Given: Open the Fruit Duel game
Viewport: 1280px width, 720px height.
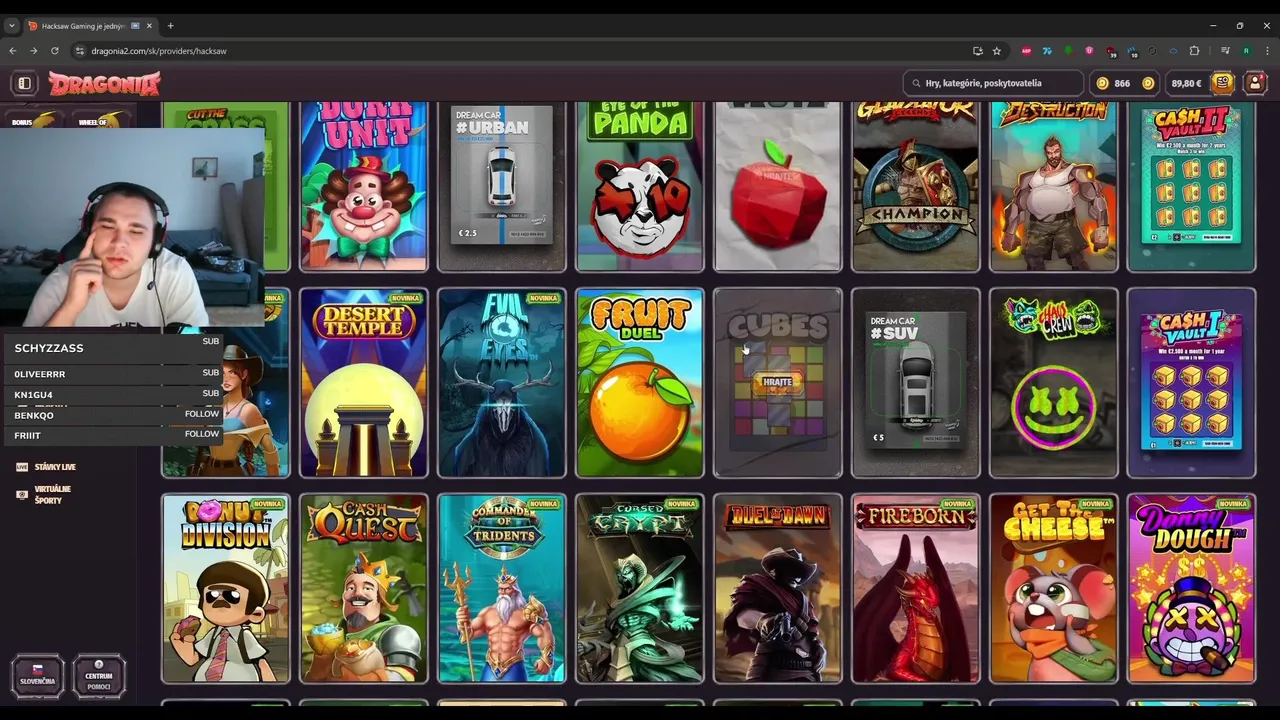Looking at the screenshot, I should coord(640,383).
